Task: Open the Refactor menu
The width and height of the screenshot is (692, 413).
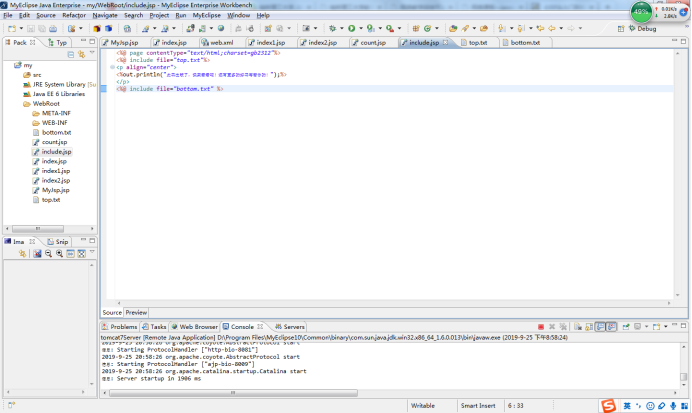Action: (x=74, y=15)
